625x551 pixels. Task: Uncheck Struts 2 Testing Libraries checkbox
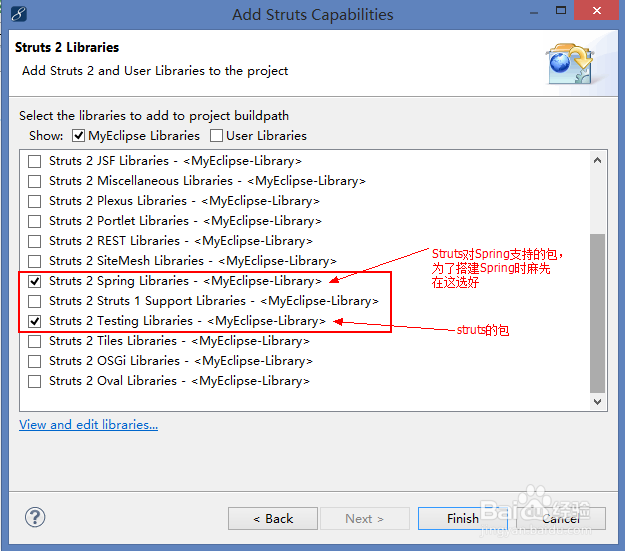pyautogui.click(x=35, y=321)
